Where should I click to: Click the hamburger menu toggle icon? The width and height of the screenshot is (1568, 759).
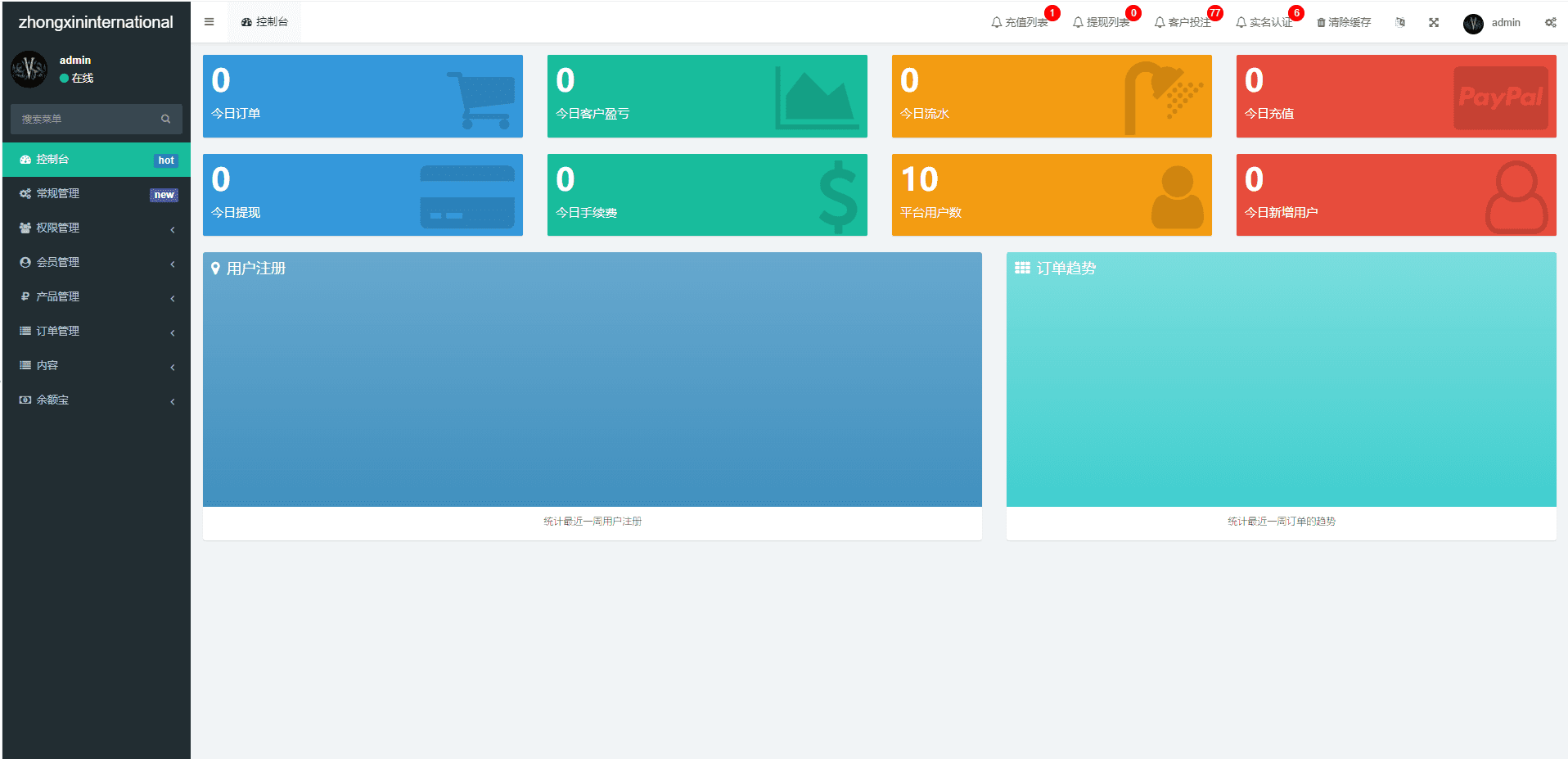pyautogui.click(x=209, y=22)
